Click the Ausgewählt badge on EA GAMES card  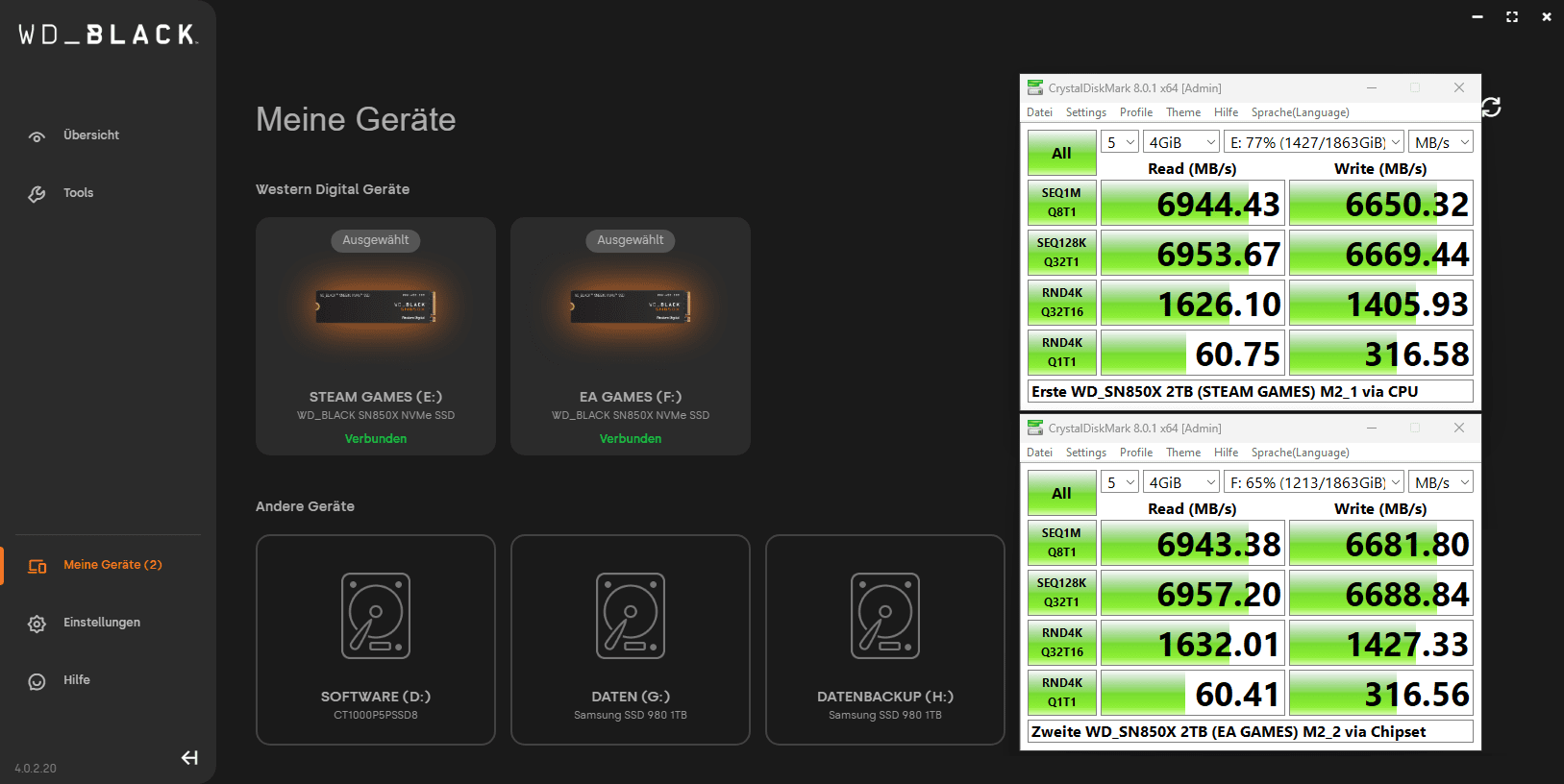click(x=631, y=240)
